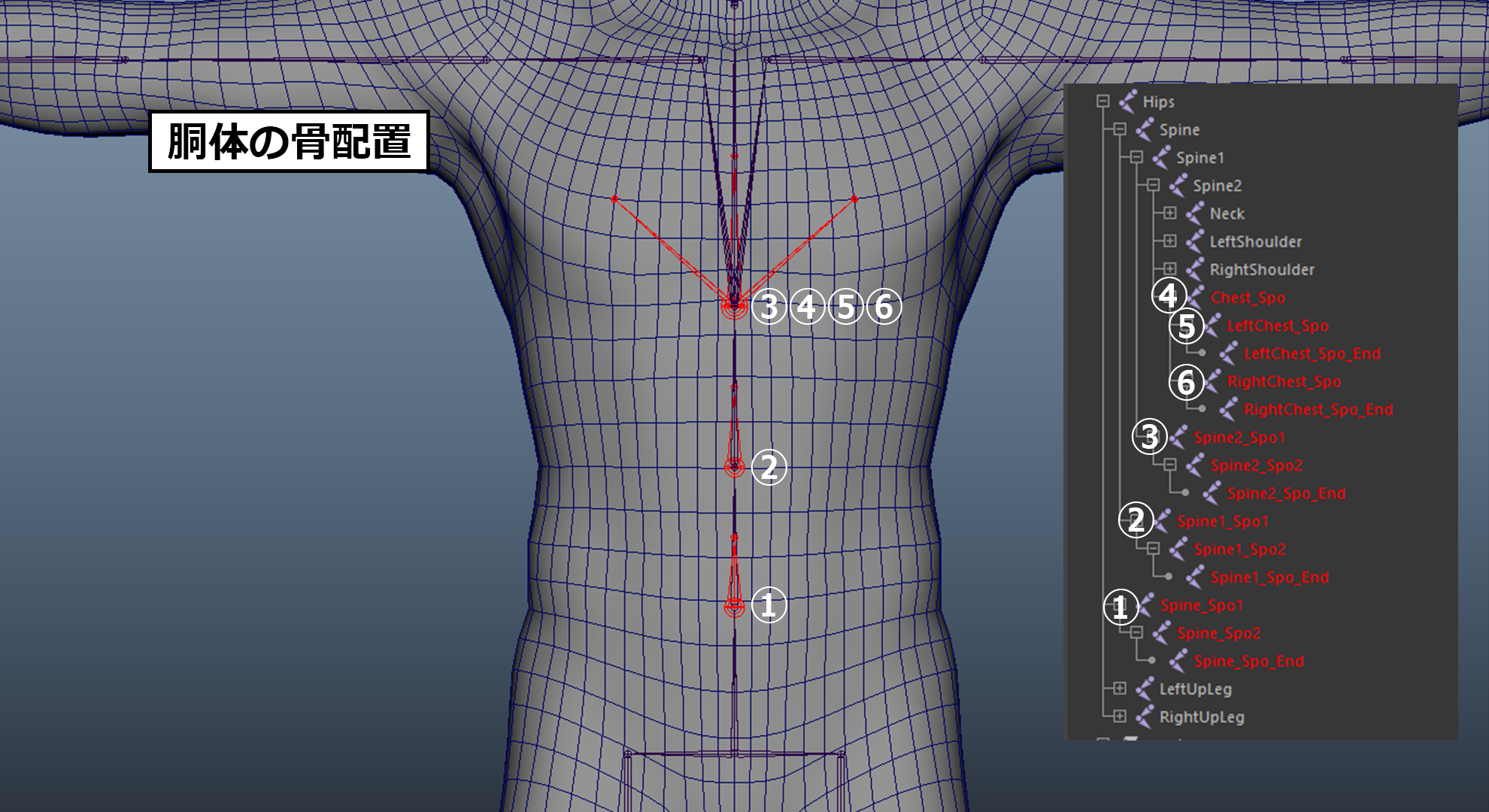
Task: Click the LeftChest_Spo_End joint icon
Action: click(1228, 353)
